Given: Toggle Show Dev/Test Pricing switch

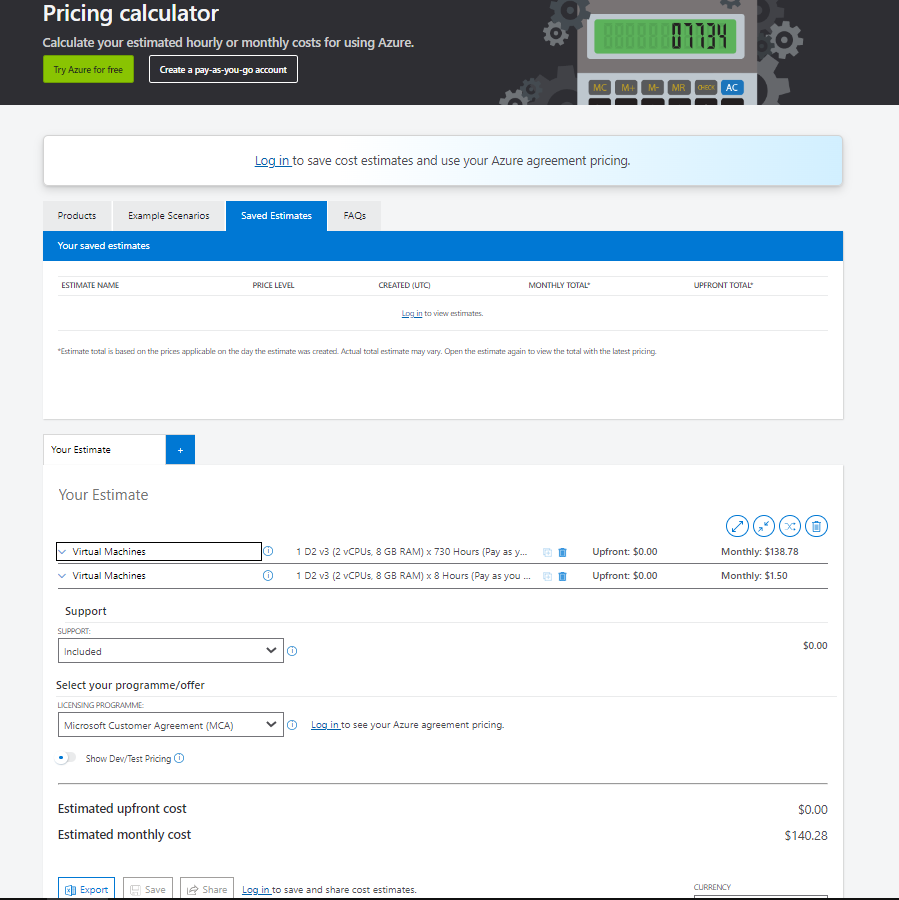Looking at the screenshot, I should 67,758.
